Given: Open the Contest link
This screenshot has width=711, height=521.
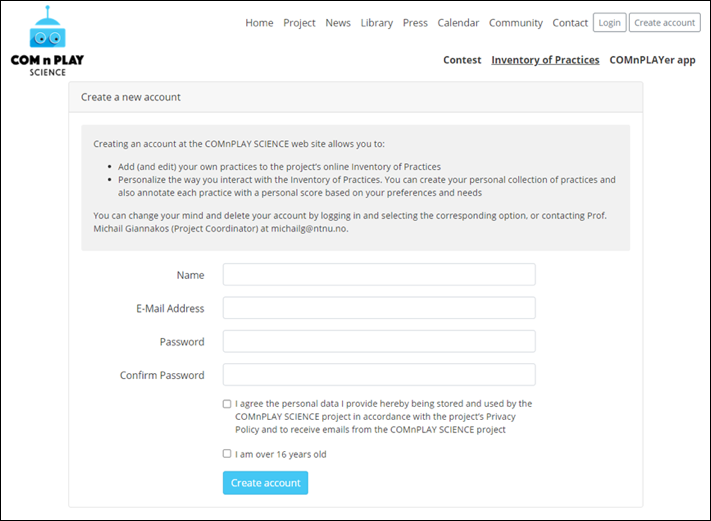Looking at the screenshot, I should pos(462,60).
